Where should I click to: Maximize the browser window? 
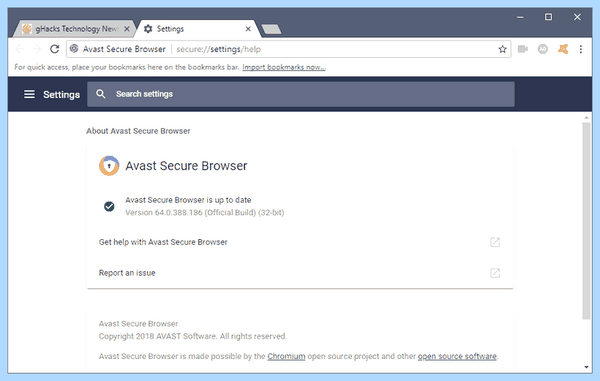coord(548,17)
